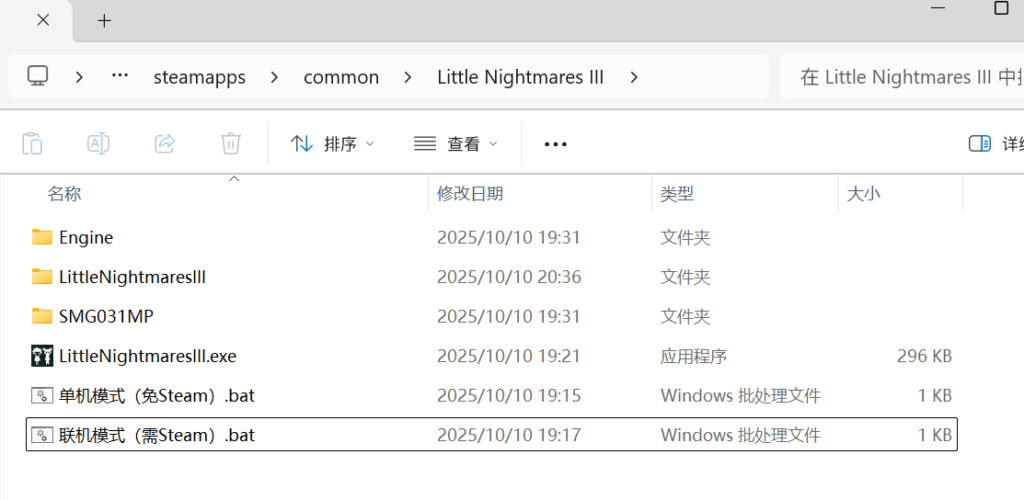Click the share icon in the toolbar
Viewport: 1024px width, 500px height.
click(x=165, y=143)
